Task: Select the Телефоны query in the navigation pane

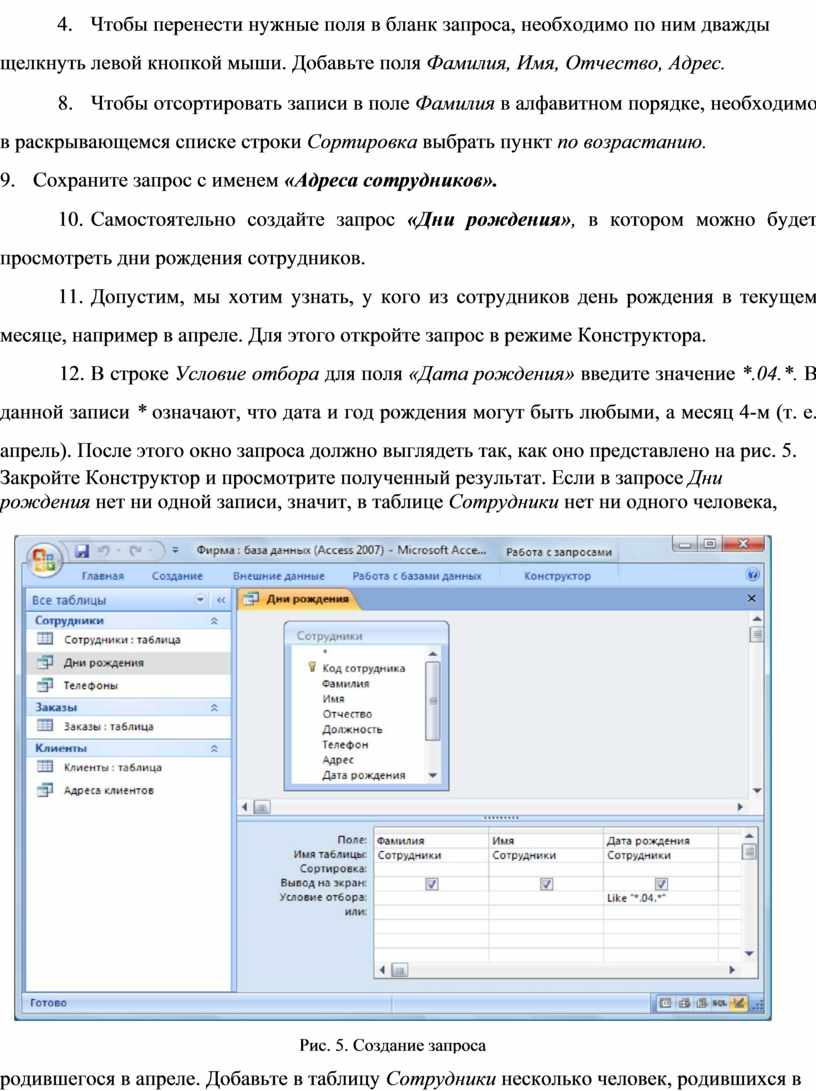Action: pos(129,685)
